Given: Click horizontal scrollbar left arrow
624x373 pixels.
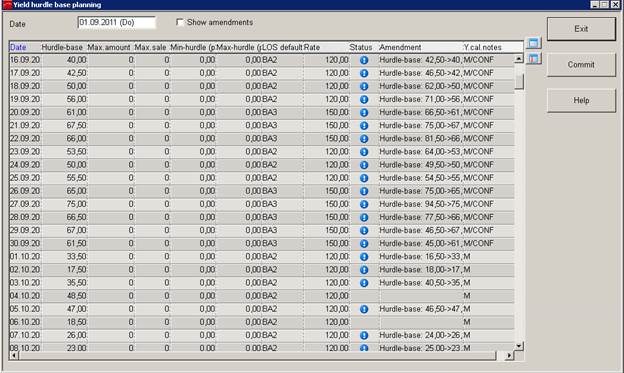Looking at the screenshot, I should click(14, 355).
